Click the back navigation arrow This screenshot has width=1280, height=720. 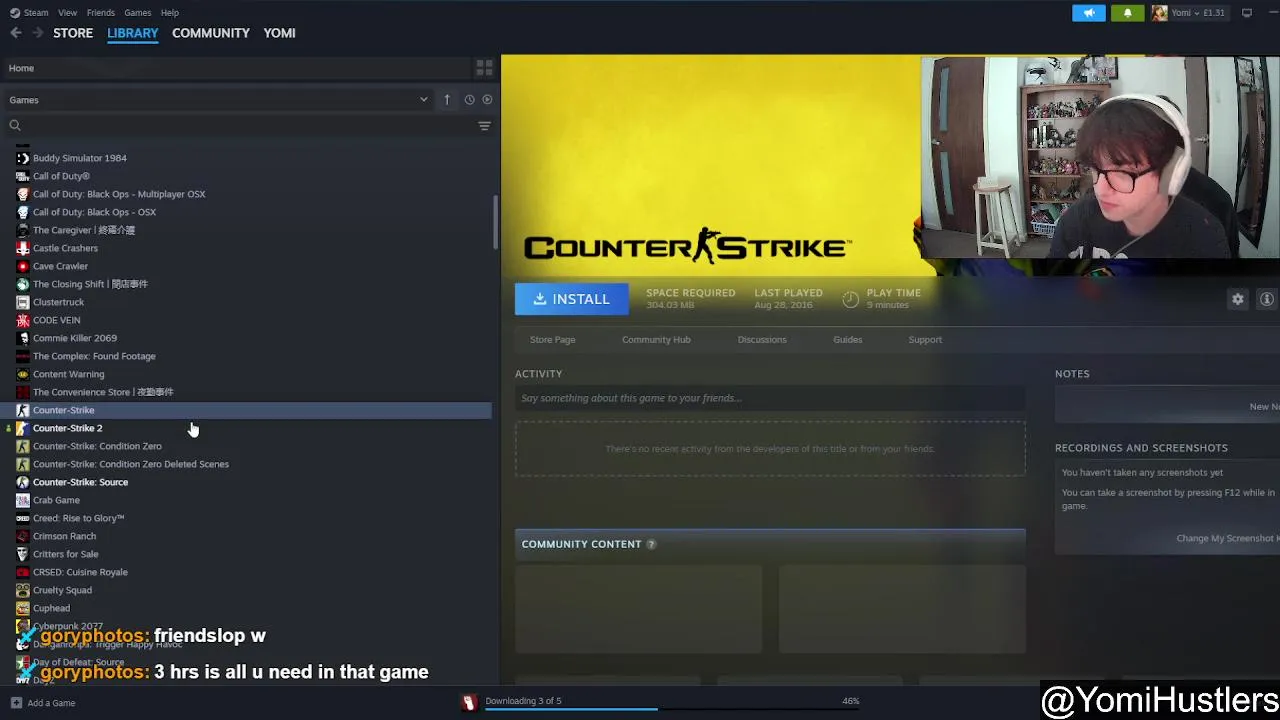click(16, 33)
